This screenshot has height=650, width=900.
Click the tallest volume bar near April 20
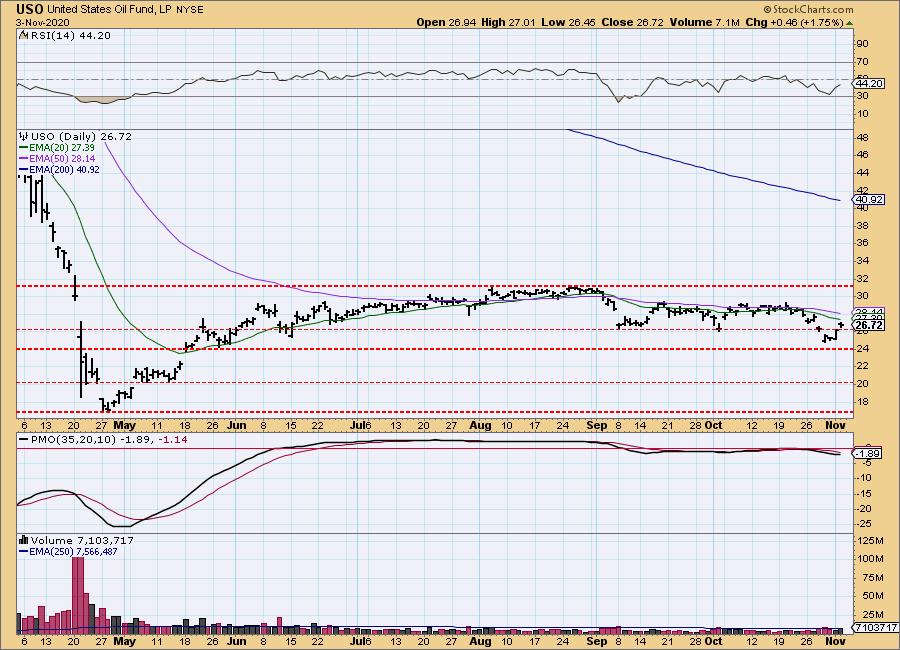(77, 594)
